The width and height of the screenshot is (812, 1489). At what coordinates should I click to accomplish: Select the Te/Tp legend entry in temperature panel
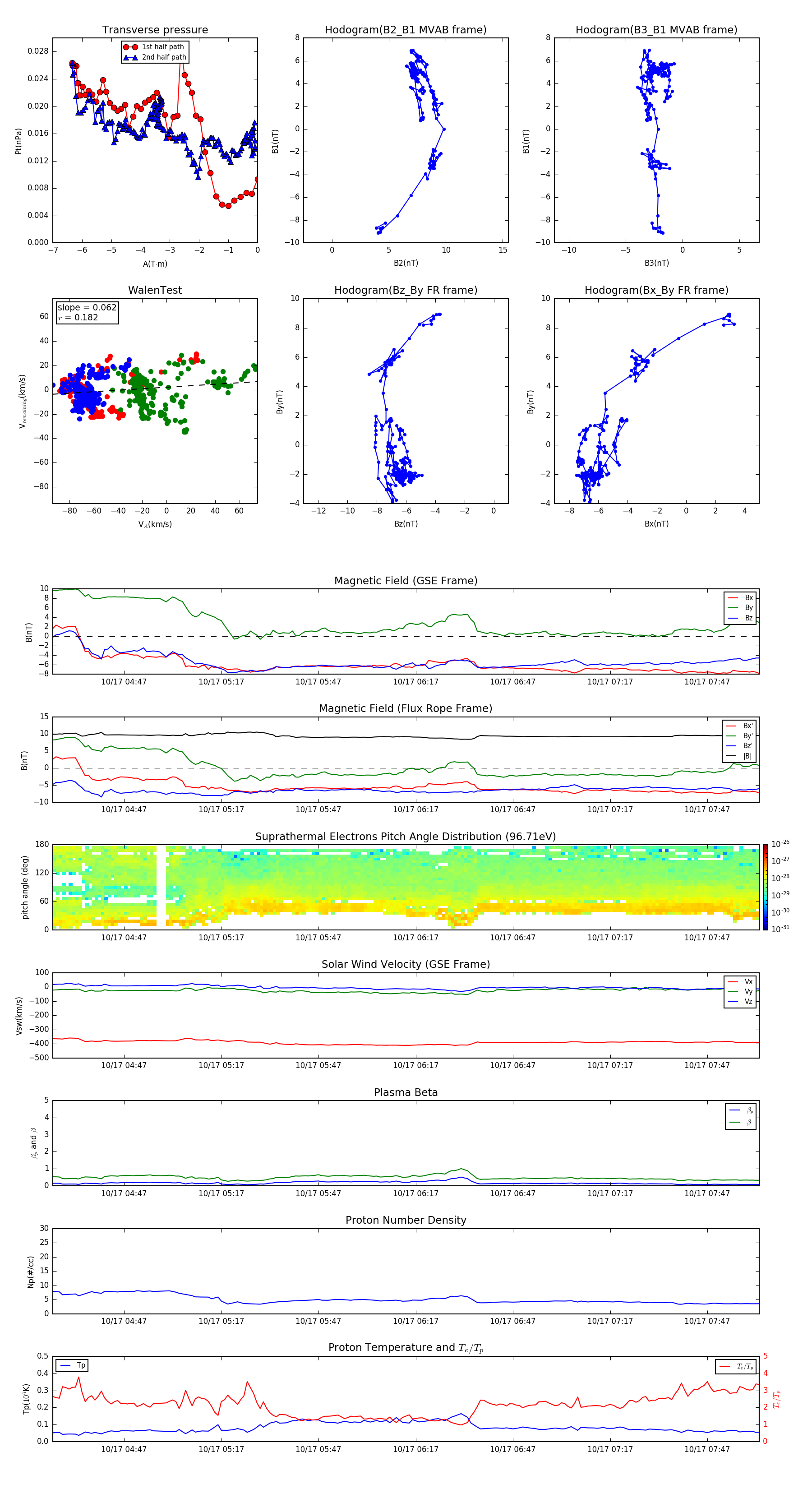[x=736, y=1366]
